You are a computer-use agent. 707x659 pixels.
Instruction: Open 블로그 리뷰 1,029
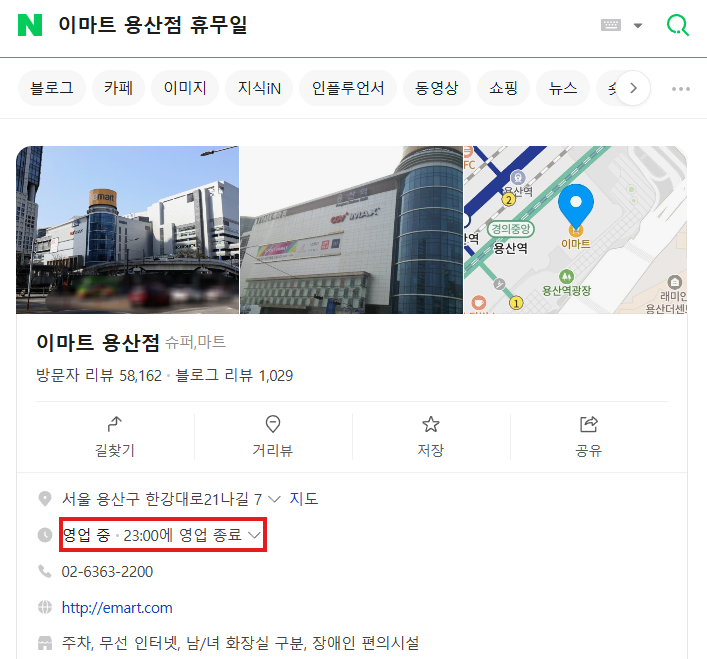234,375
